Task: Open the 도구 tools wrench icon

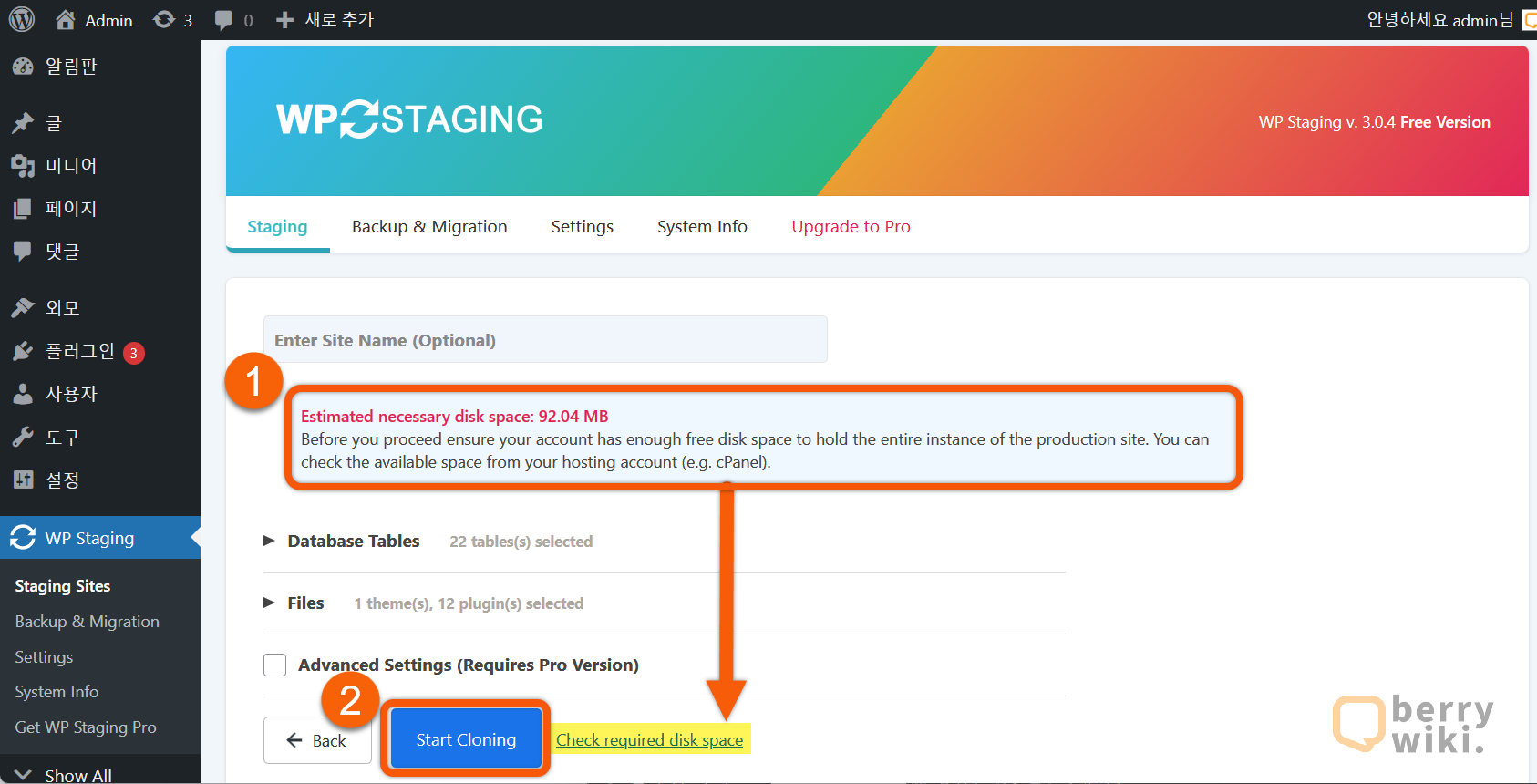Action: [23, 438]
